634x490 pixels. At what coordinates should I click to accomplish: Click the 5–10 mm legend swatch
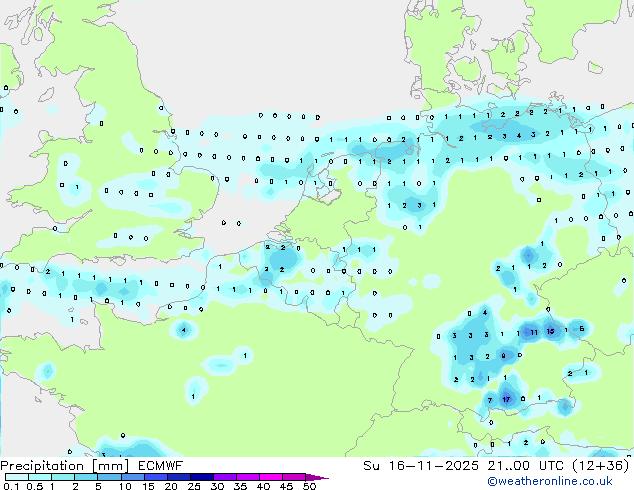point(109,477)
